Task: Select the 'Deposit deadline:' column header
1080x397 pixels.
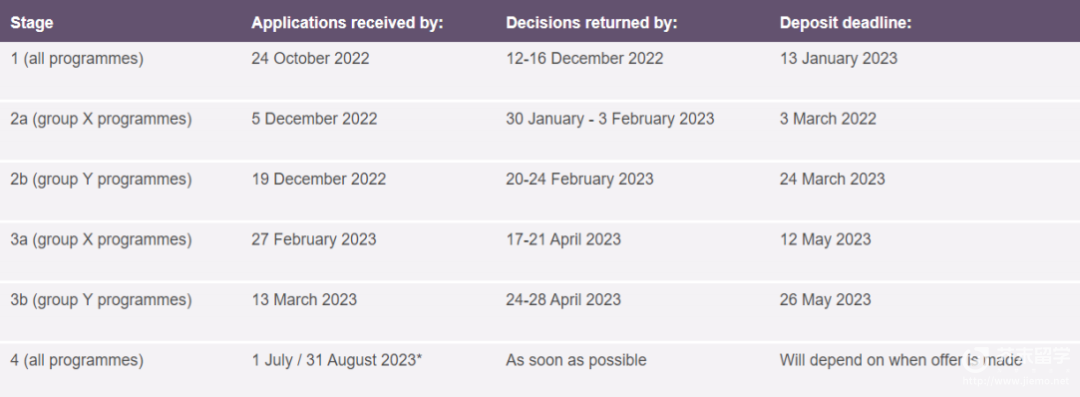Action: (846, 23)
